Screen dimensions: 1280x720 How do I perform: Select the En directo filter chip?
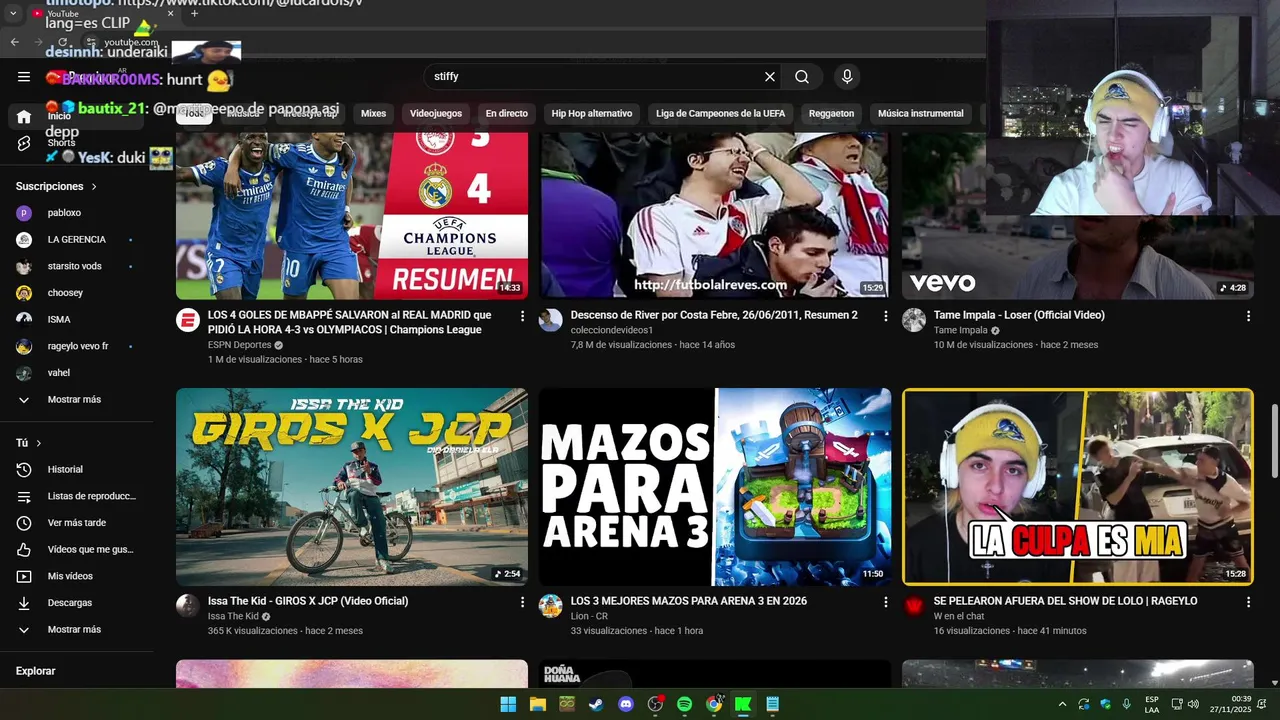coord(506,114)
